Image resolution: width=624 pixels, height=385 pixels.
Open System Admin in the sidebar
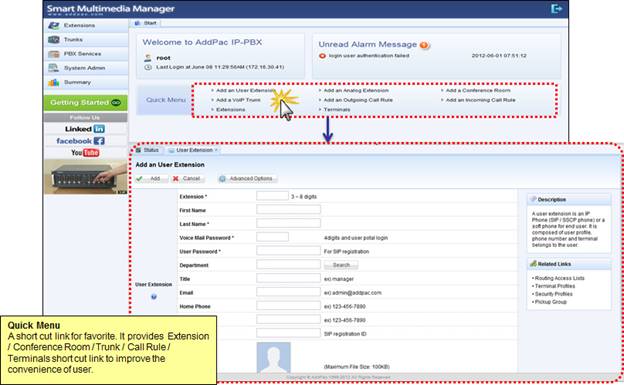tap(86, 68)
